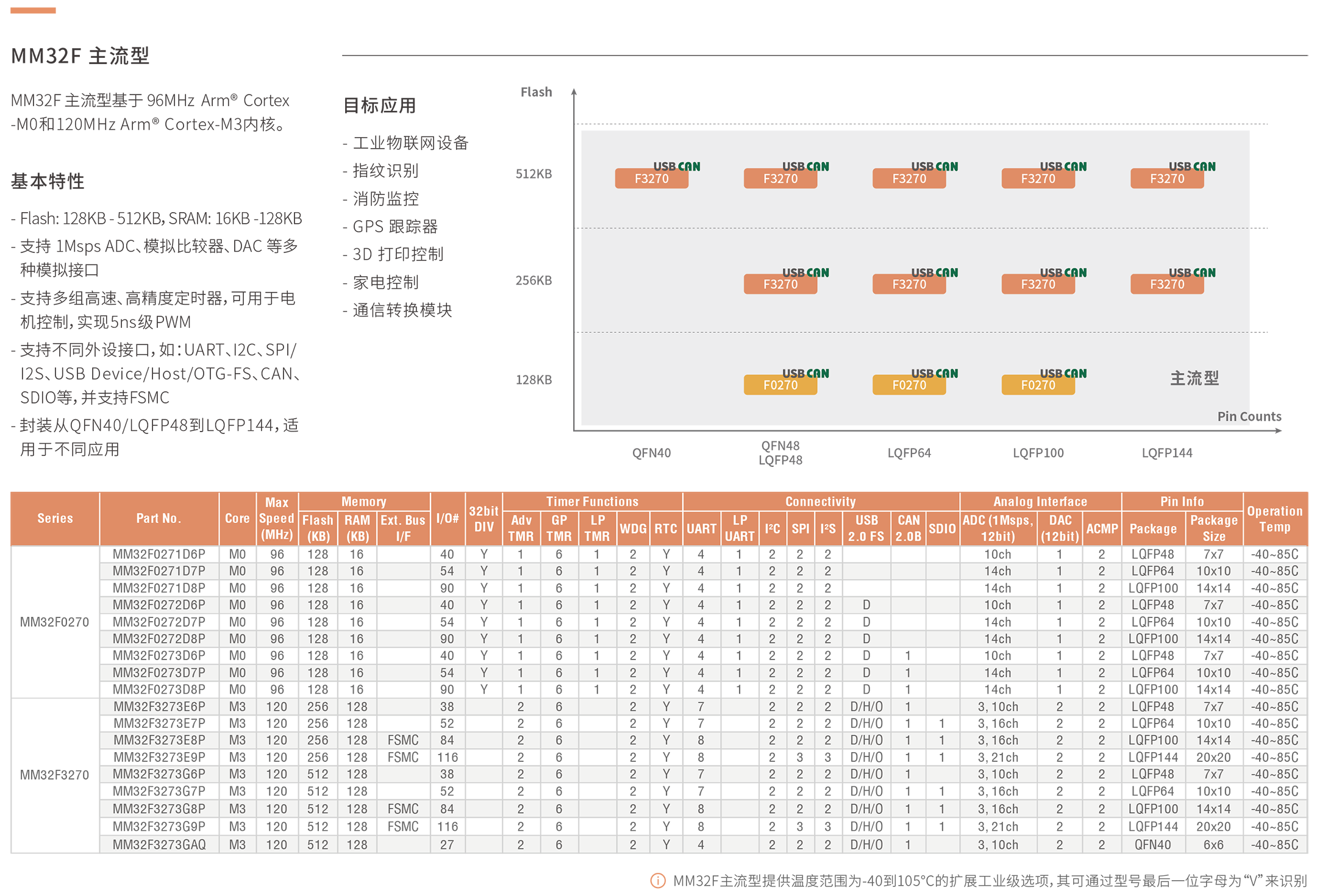This screenshot has height=896, width=1317.
Task: Click 'QFN40' package cell in the MM32F3273GAQ row
Action: click(x=1152, y=845)
